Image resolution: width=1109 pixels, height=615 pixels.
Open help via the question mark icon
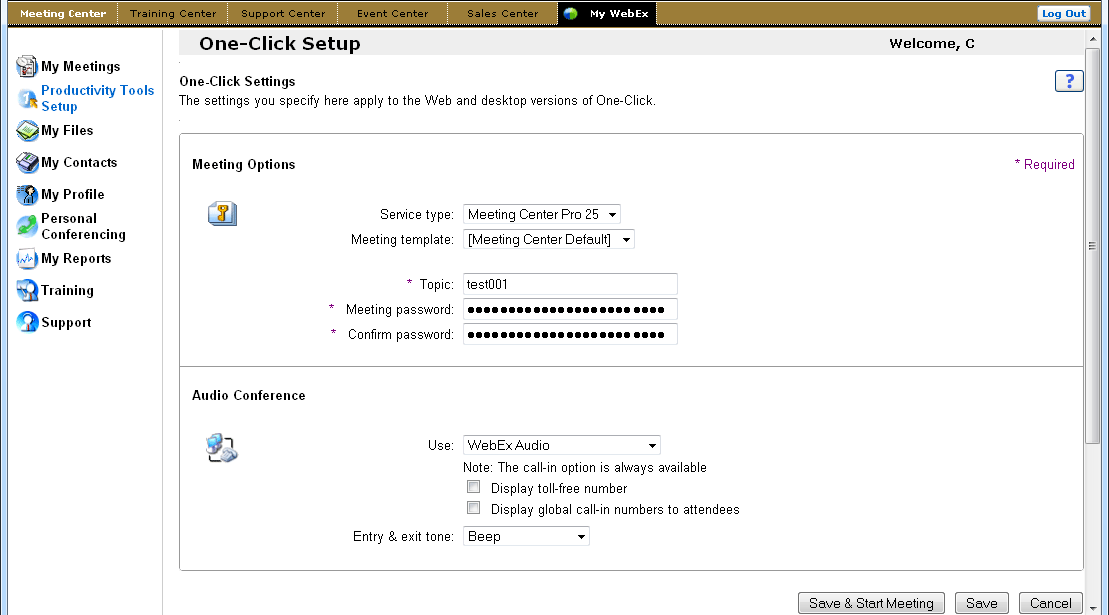(x=1069, y=81)
